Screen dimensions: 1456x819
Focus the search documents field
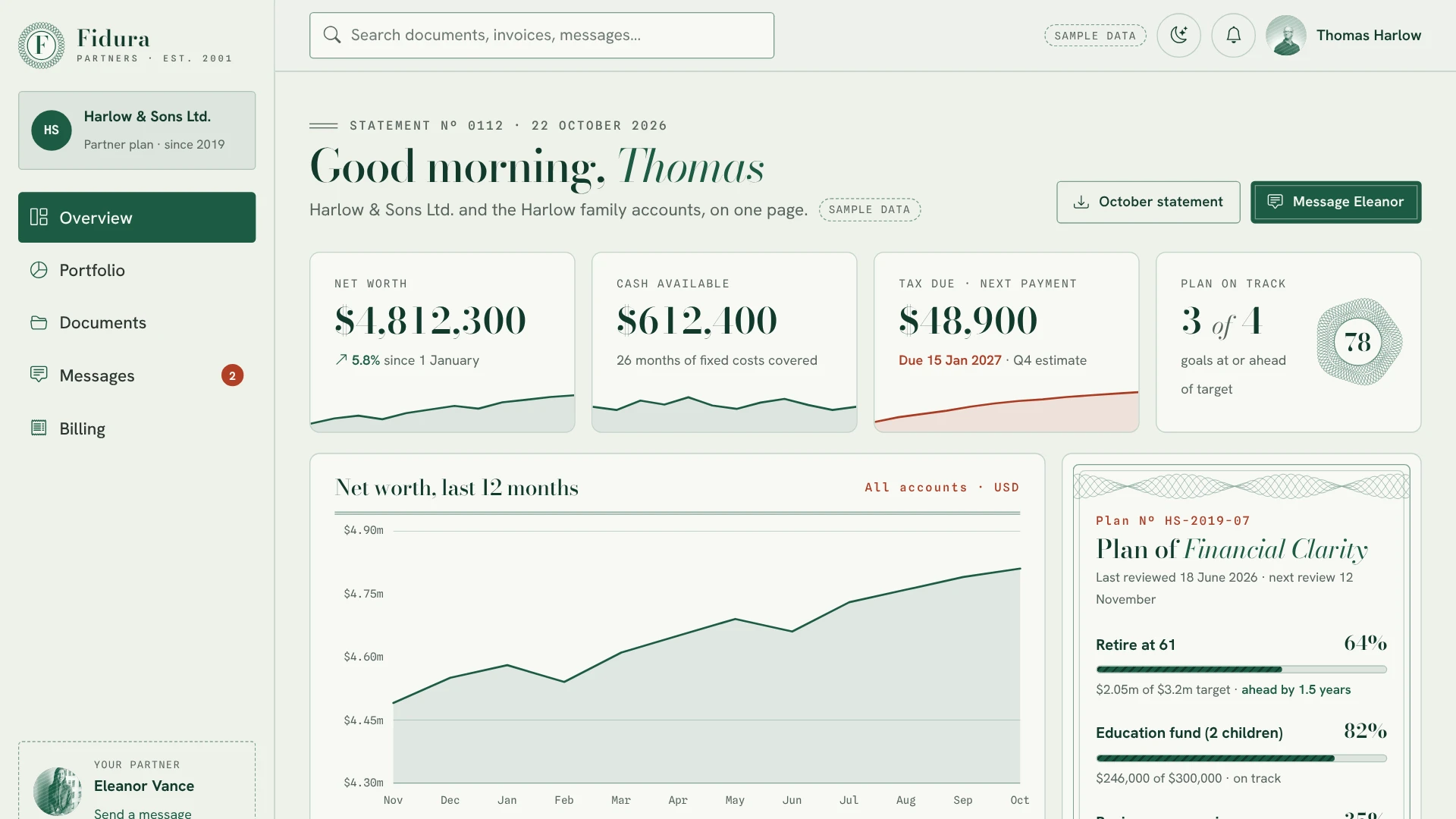pos(541,35)
